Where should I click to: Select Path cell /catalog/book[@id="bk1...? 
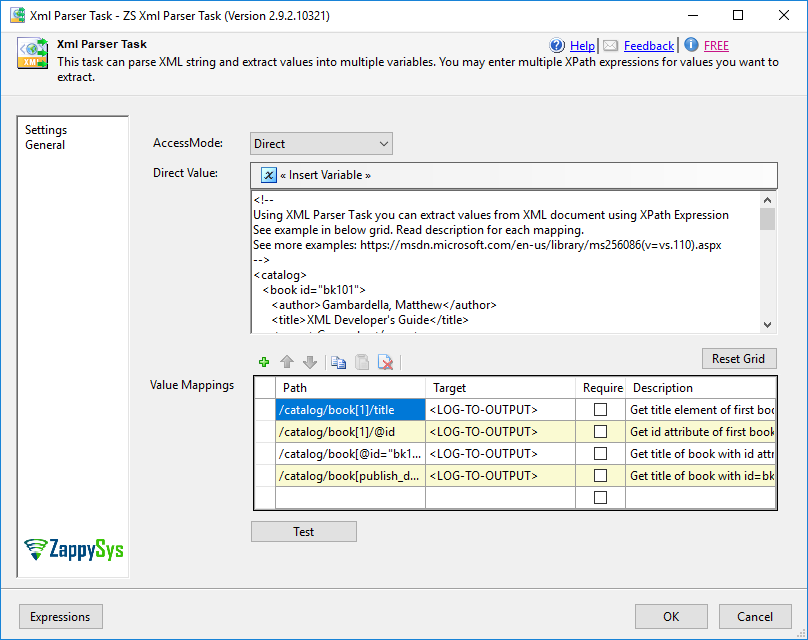[350, 454]
